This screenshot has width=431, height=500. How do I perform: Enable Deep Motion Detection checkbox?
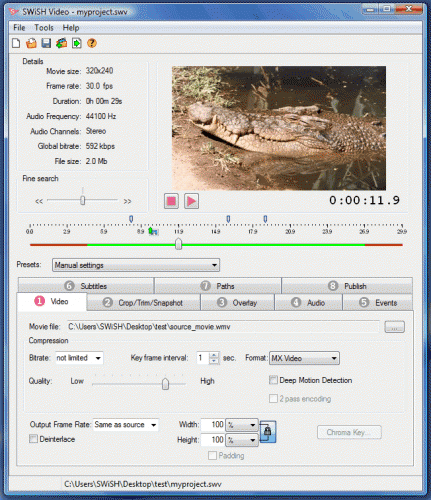pos(273,380)
